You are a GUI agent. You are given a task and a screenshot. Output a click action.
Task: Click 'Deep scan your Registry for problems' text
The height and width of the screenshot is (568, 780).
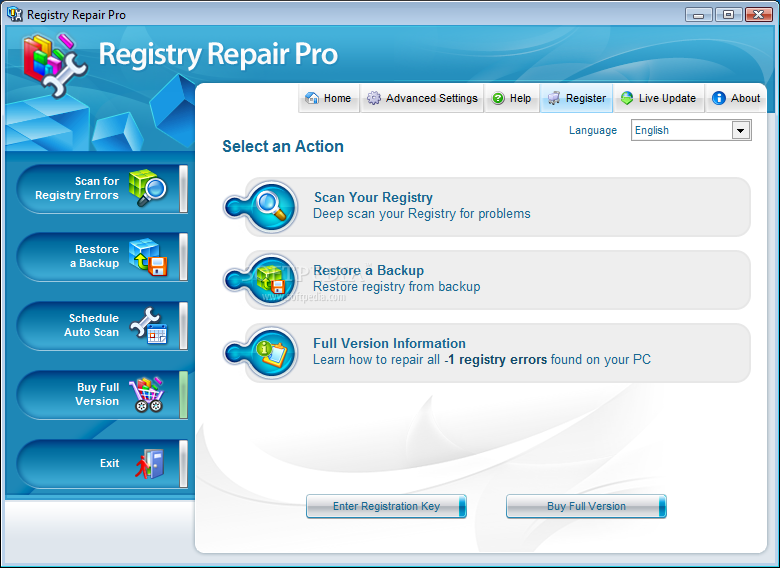point(422,214)
